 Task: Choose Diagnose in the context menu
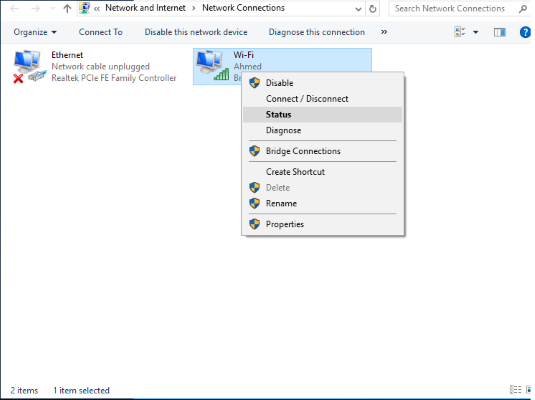pyautogui.click(x=322, y=130)
